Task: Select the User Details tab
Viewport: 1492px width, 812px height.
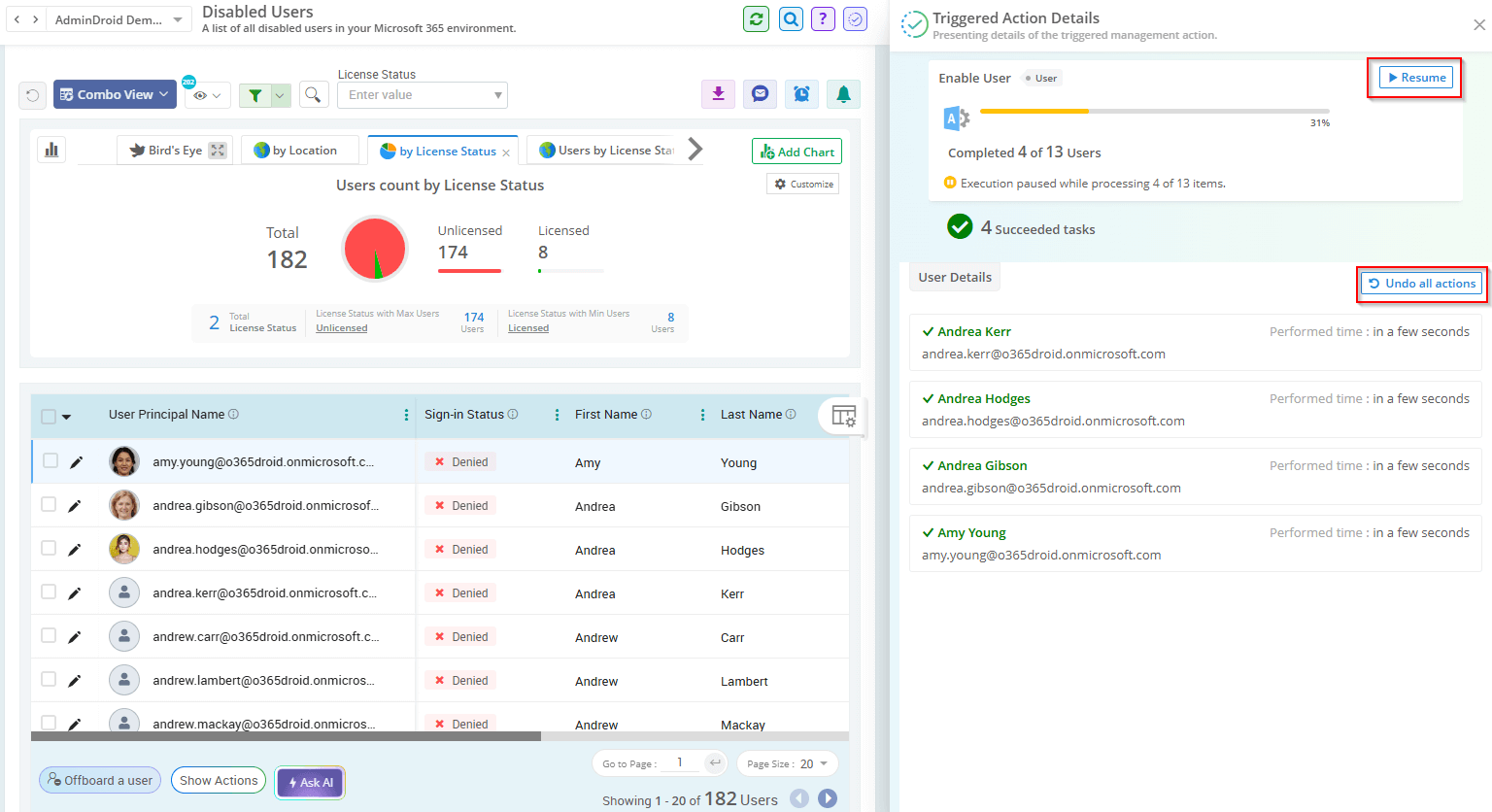Action: point(954,277)
